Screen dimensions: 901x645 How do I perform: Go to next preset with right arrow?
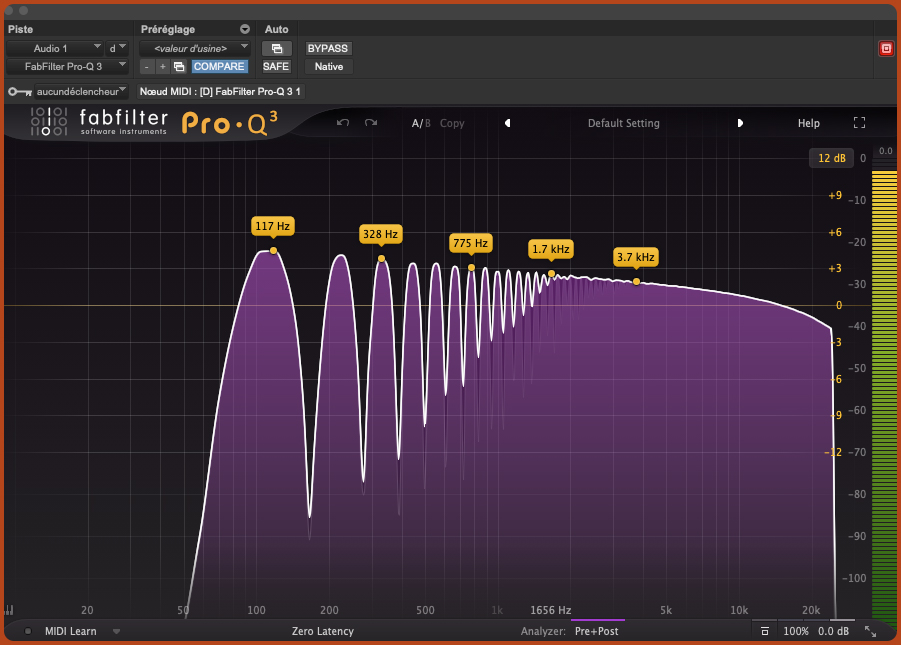click(740, 123)
